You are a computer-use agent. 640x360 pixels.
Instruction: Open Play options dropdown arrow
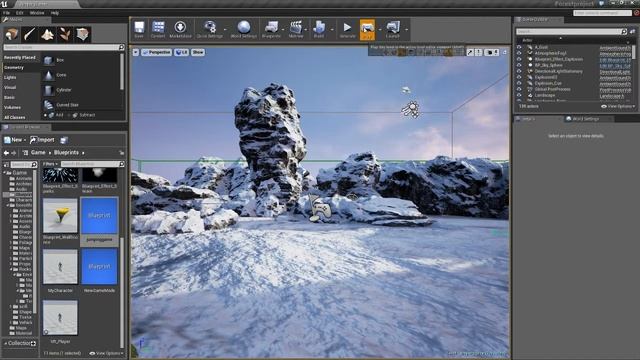(x=379, y=29)
